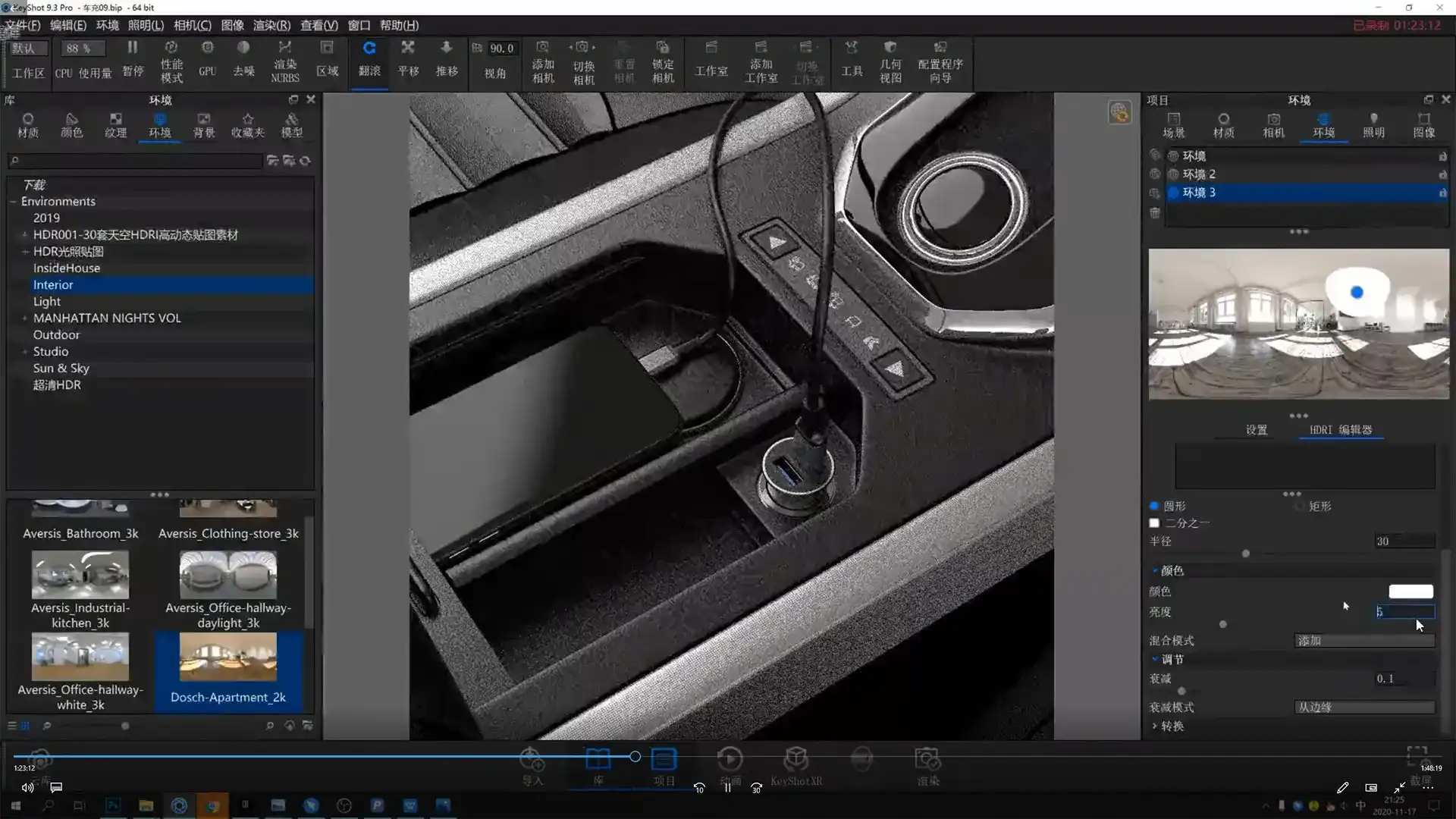Open the Tools (工具) toolbar icon

(852, 49)
